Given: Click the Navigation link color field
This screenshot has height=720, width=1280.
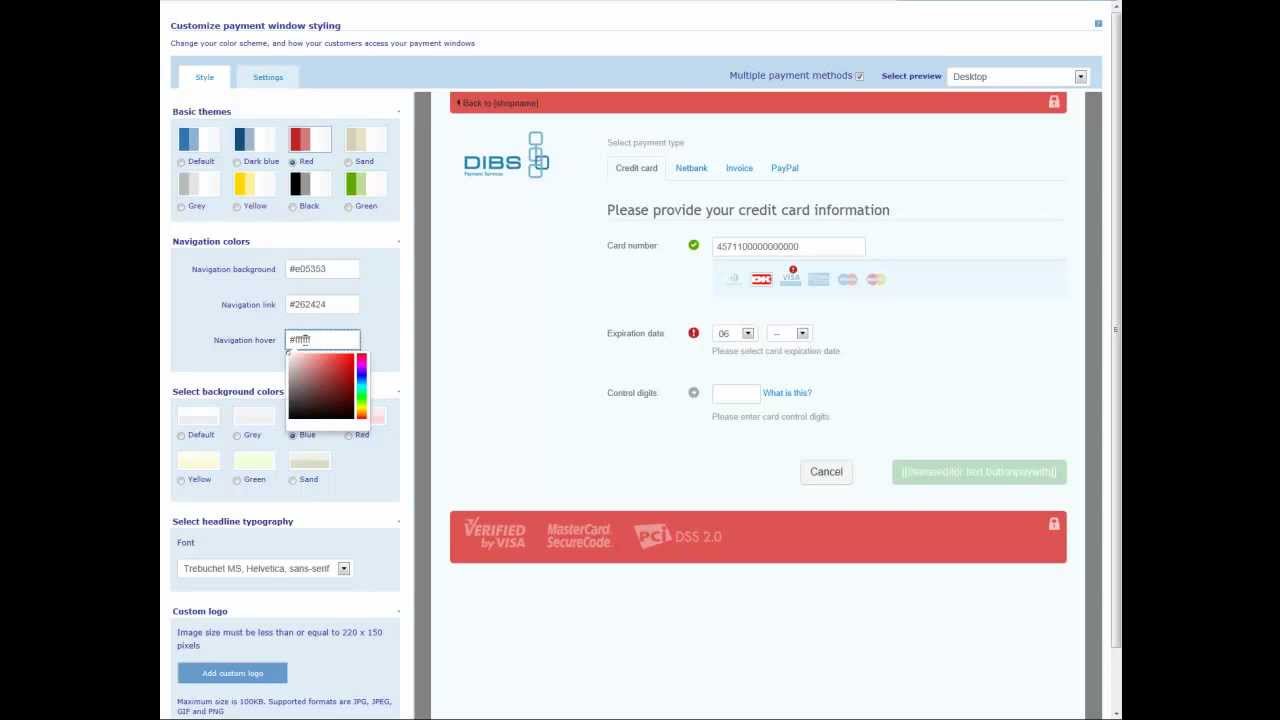Looking at the screenshot, I should [322, 304].
